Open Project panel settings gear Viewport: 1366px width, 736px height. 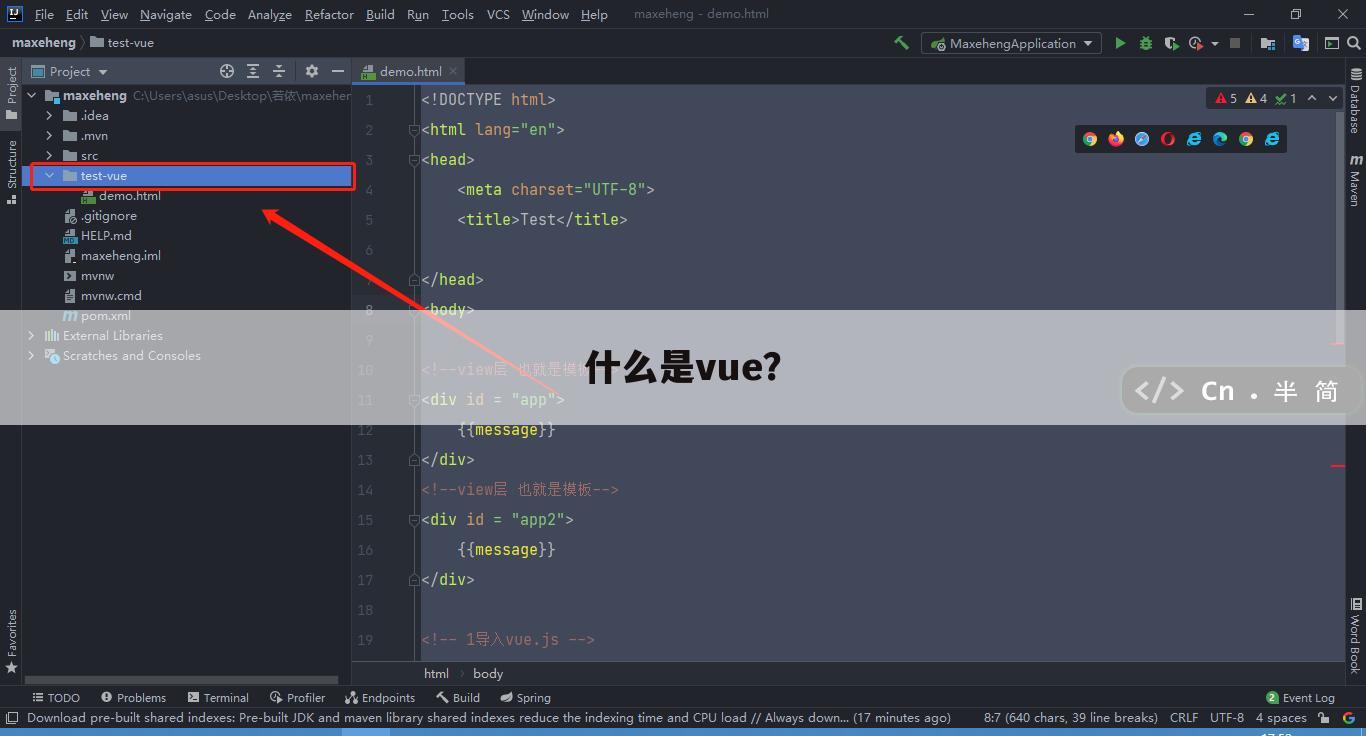[311, 71]
